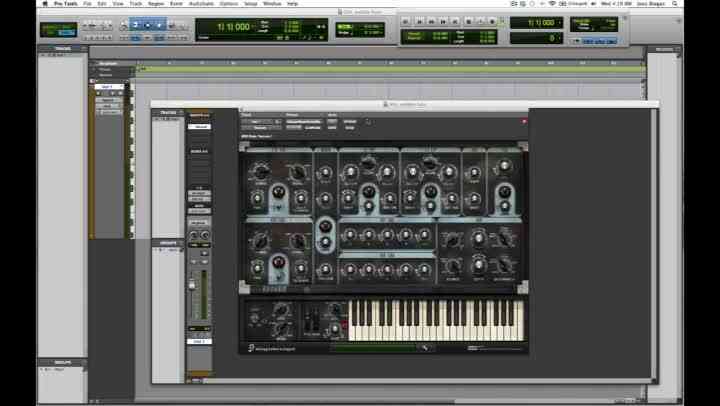
Task: Open the Track menu
Action: click(135, 3)
